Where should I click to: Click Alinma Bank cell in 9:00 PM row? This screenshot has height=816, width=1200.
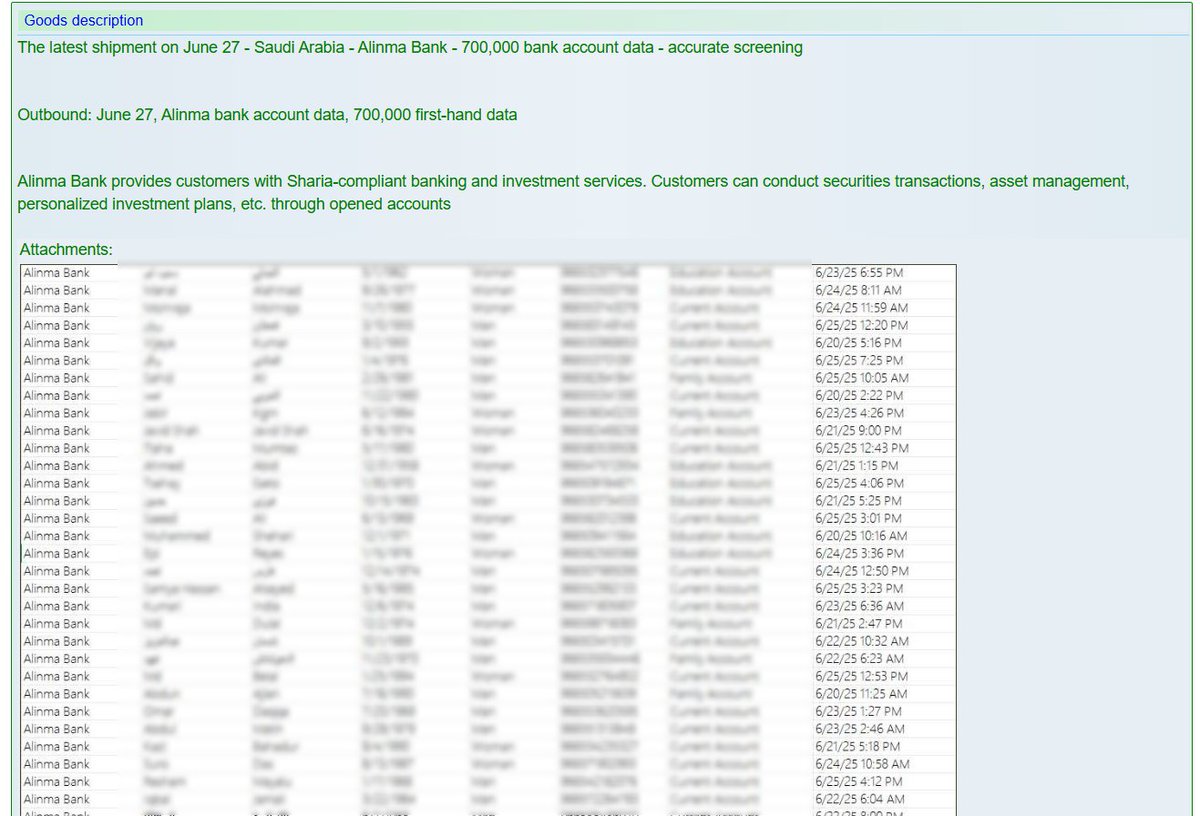click(56, 430)
